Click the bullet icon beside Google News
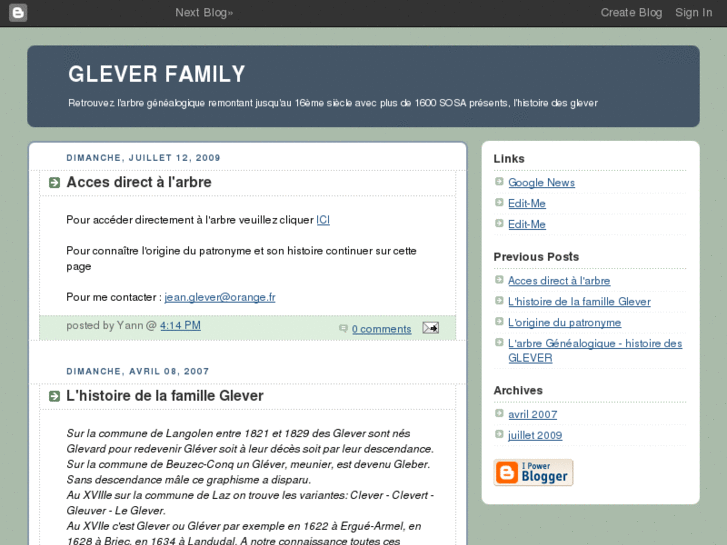The image size is (727, 545). tap(499, 181)
